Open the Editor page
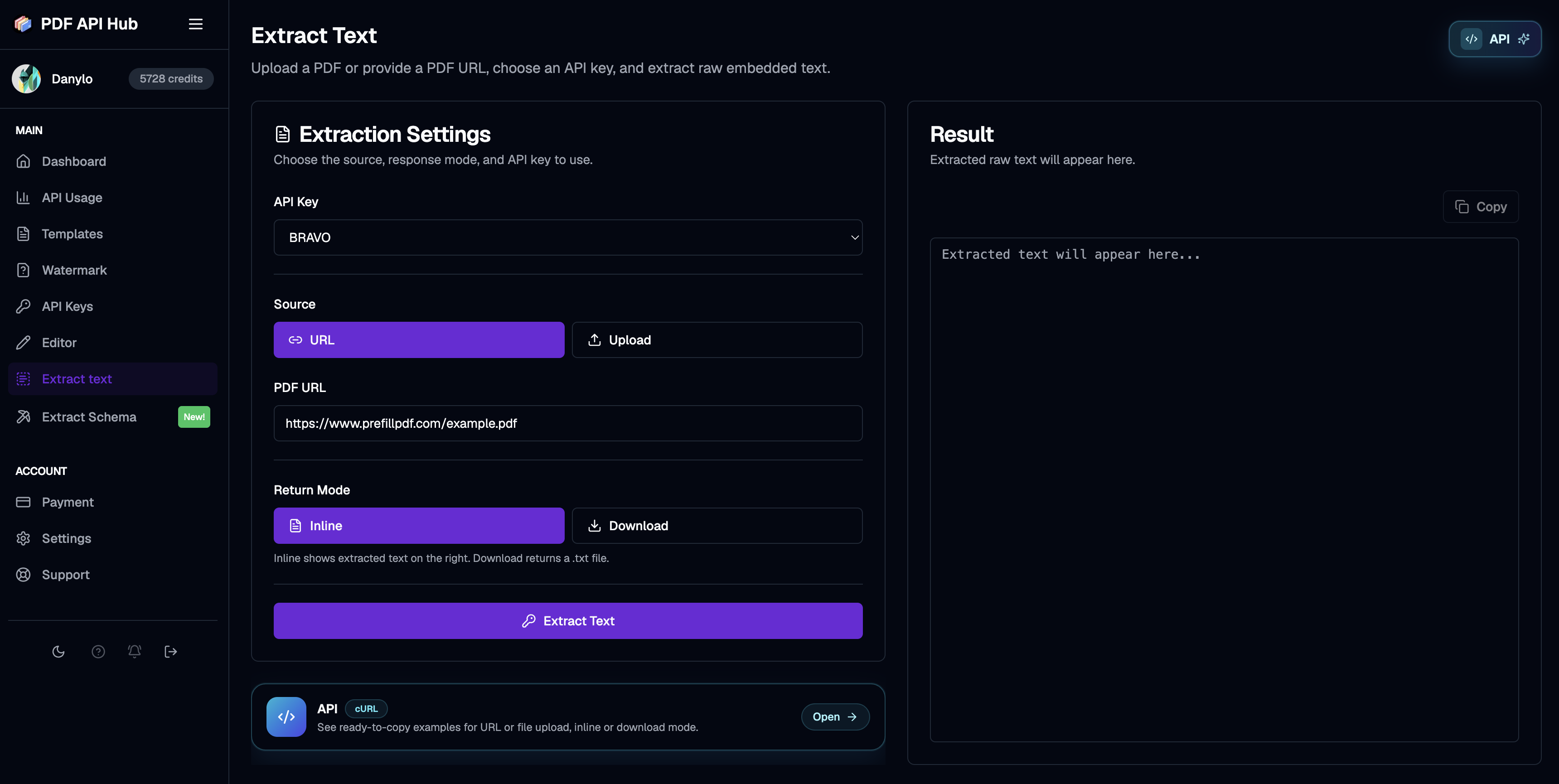 [112, 343]
